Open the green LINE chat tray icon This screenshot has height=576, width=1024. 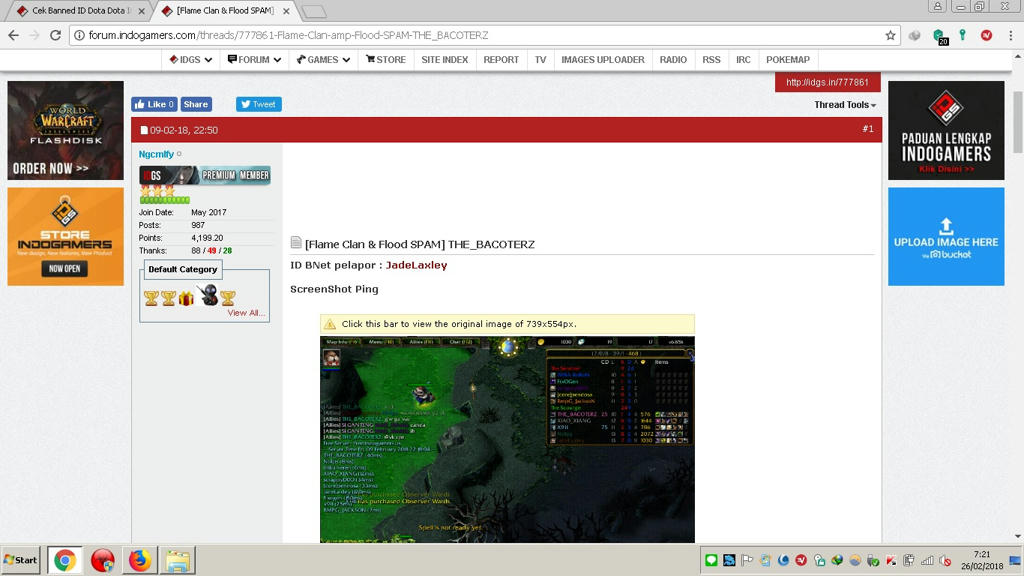(x=711, y=560)
